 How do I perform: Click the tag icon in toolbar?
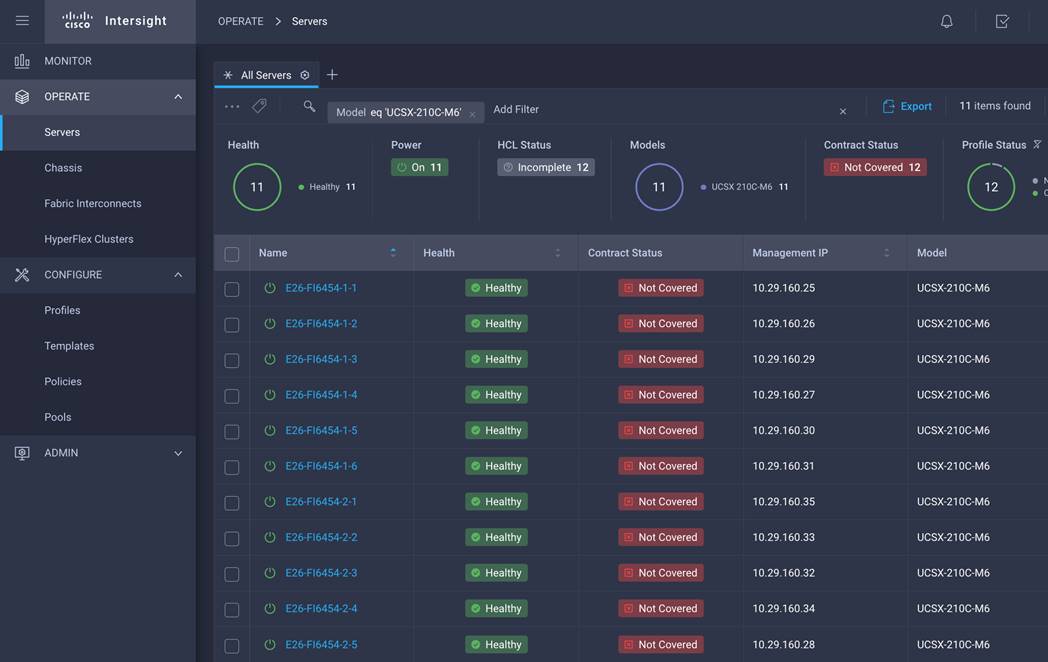[259, 106]
